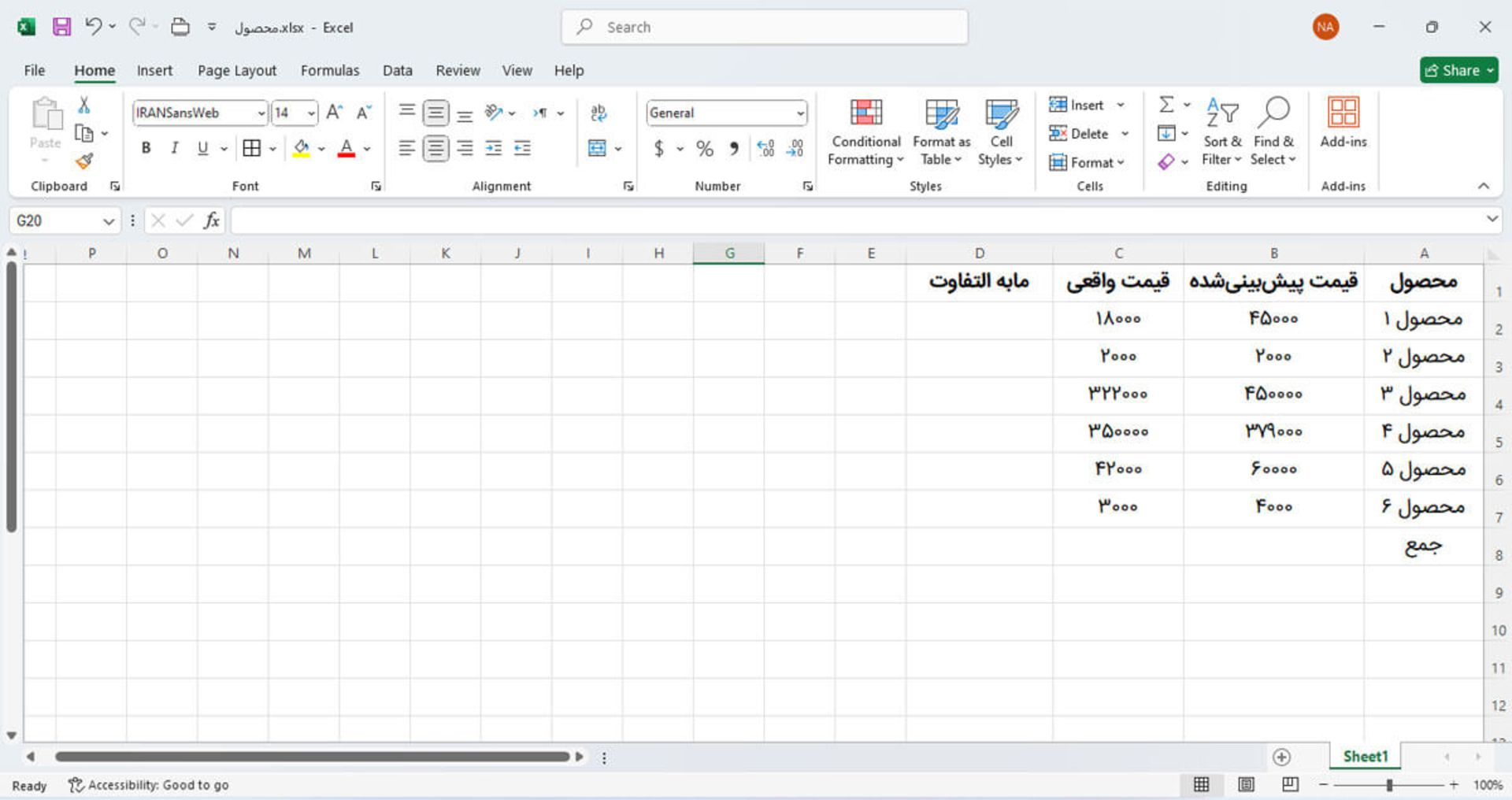Select the Format Painter tool
The width and height of the screenshot is (1512, 800).
(84, 161)
